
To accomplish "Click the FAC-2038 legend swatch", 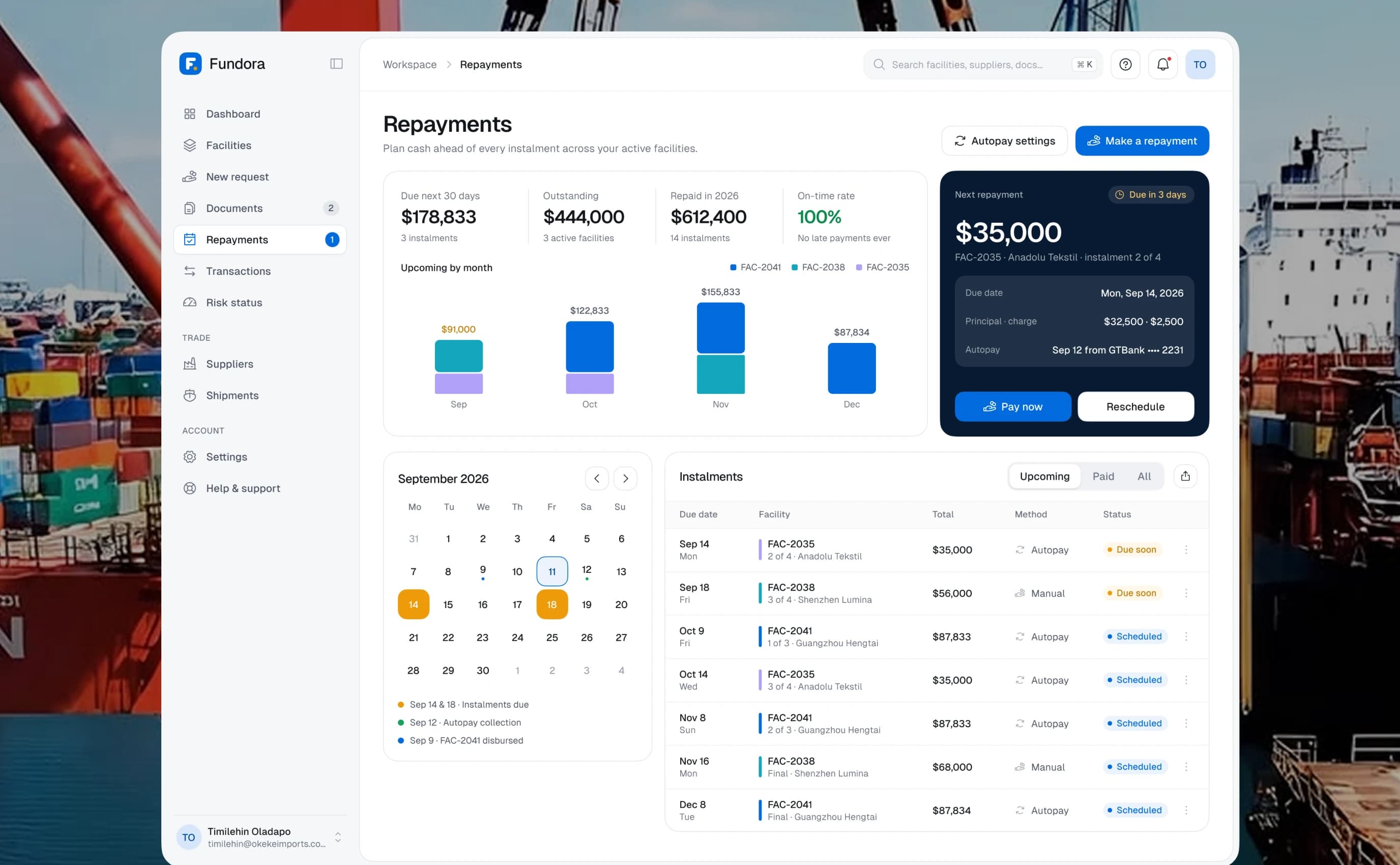I will pos(794,267).
